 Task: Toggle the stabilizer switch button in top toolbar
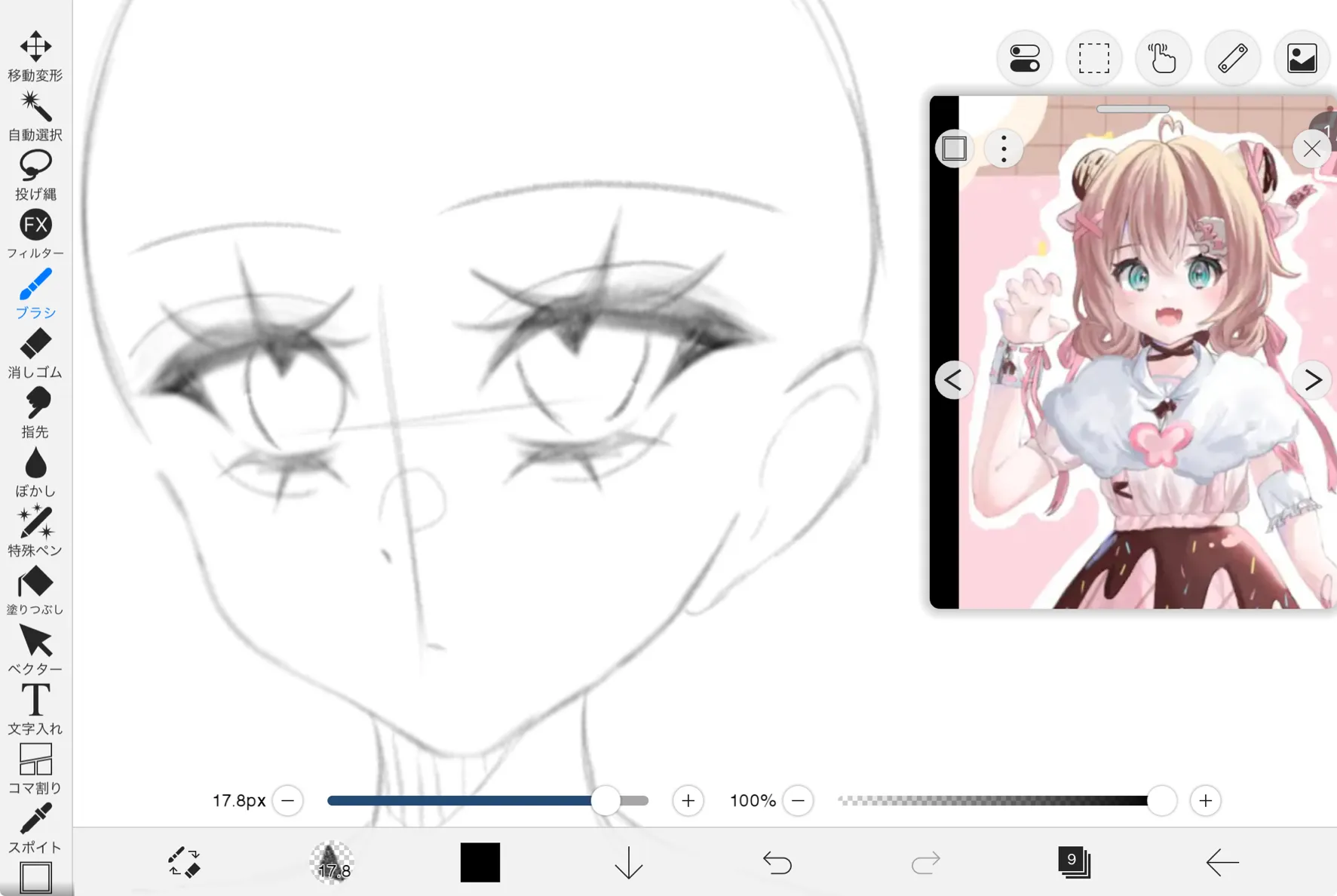[x=1024, y=58]
